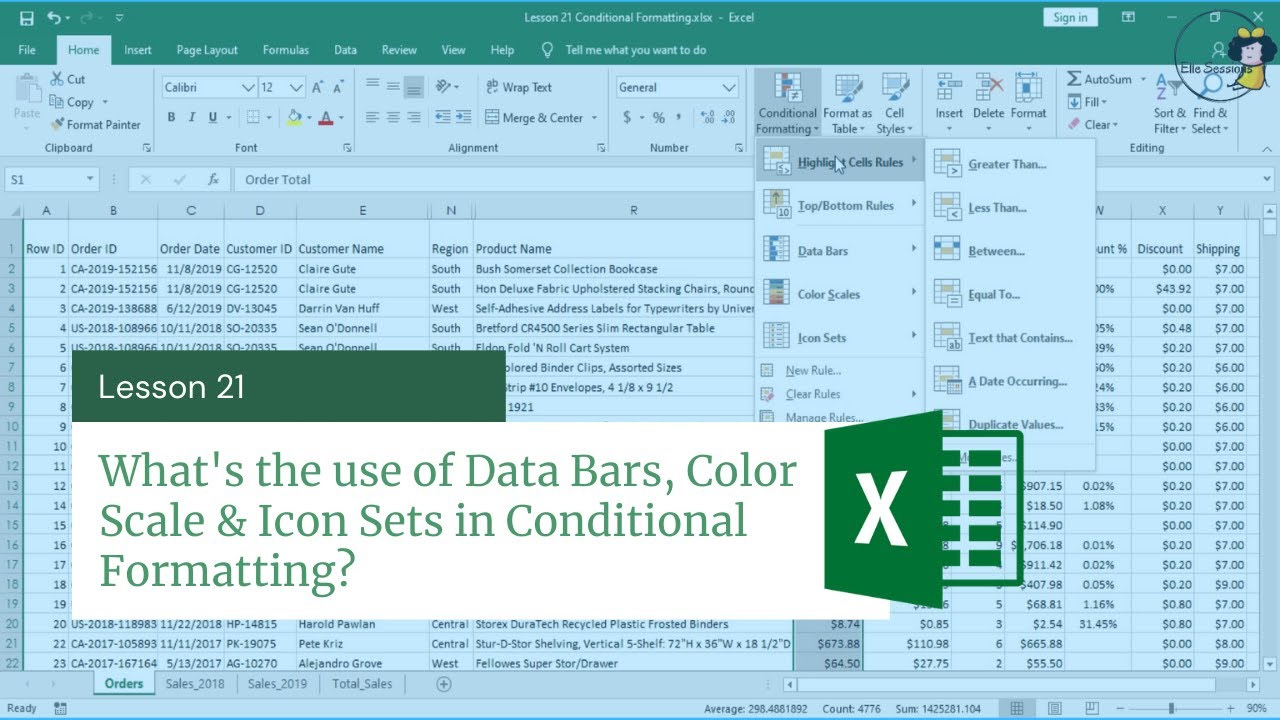Screen dimensions: 1280x720
Task: Open the Font Color red swatch
Action: (325, 118)
